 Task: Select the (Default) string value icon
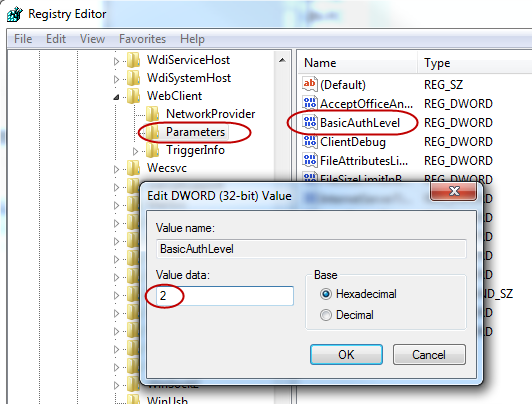coord(310,84)
